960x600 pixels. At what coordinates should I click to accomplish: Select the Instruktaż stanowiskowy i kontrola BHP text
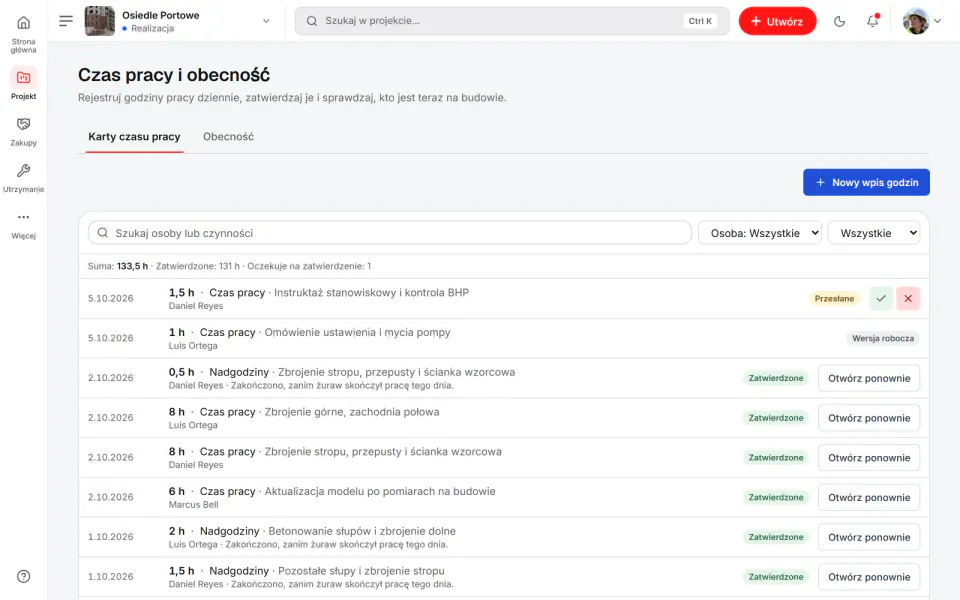pos(372,293)
